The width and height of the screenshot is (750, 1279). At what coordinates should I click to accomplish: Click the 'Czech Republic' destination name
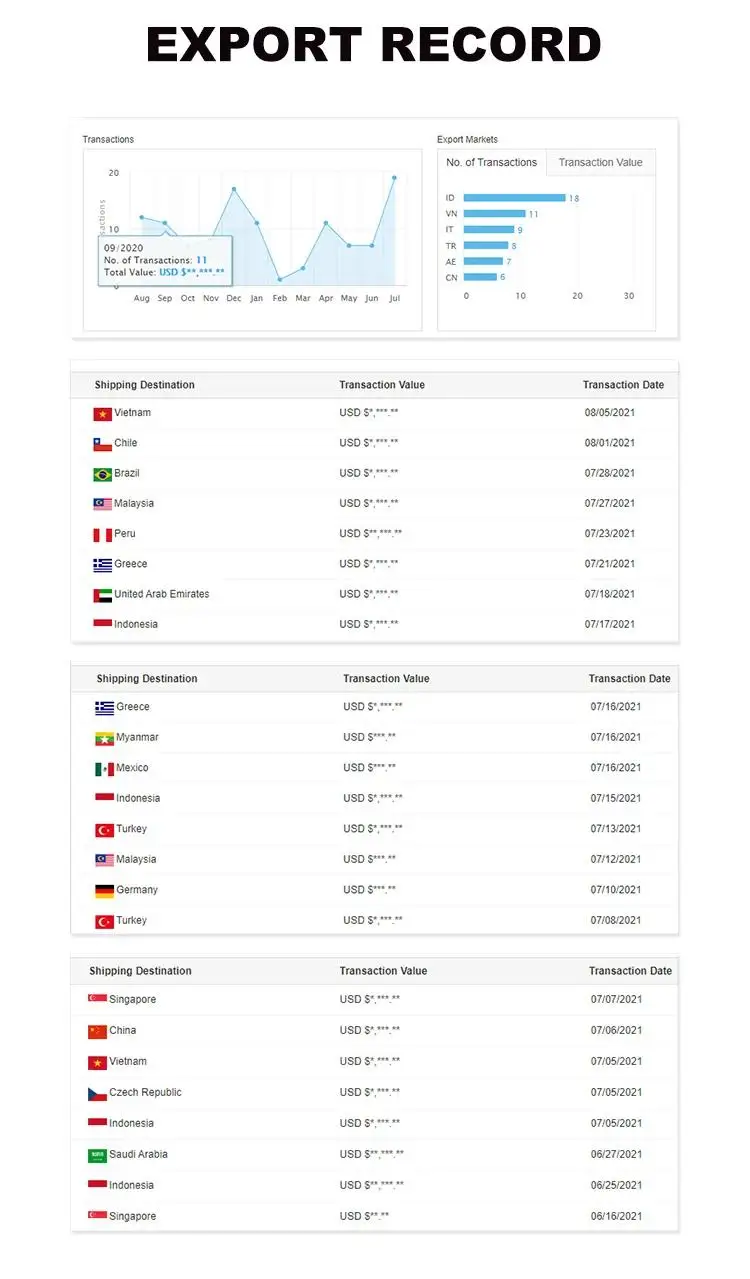click(x=145, y=1092)
